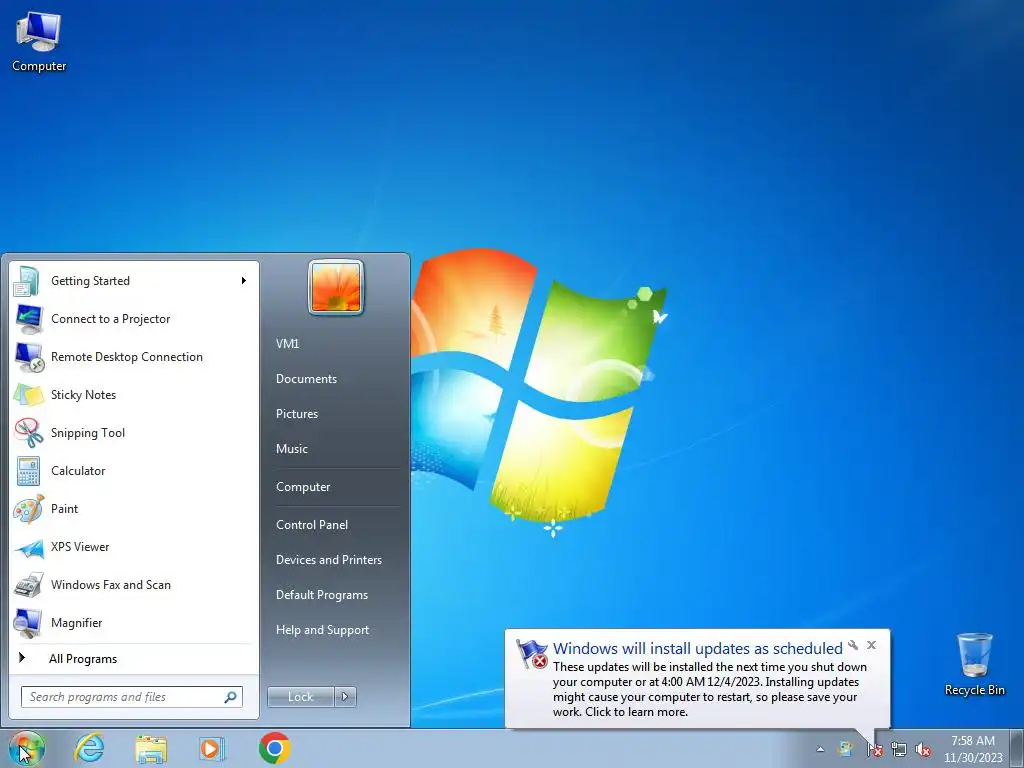Open Windows Explorer folder taskbar icon
The height and width of the screenshot is (768, 1024).
pyautogui.click(x=151, y=749)
